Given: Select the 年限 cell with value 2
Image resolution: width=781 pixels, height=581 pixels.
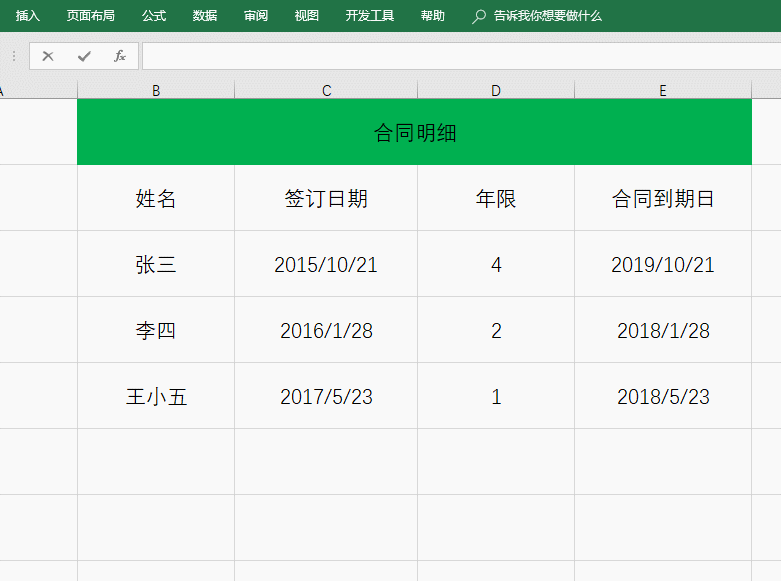Looking at the screenshot, I should (x=496, y=330).
